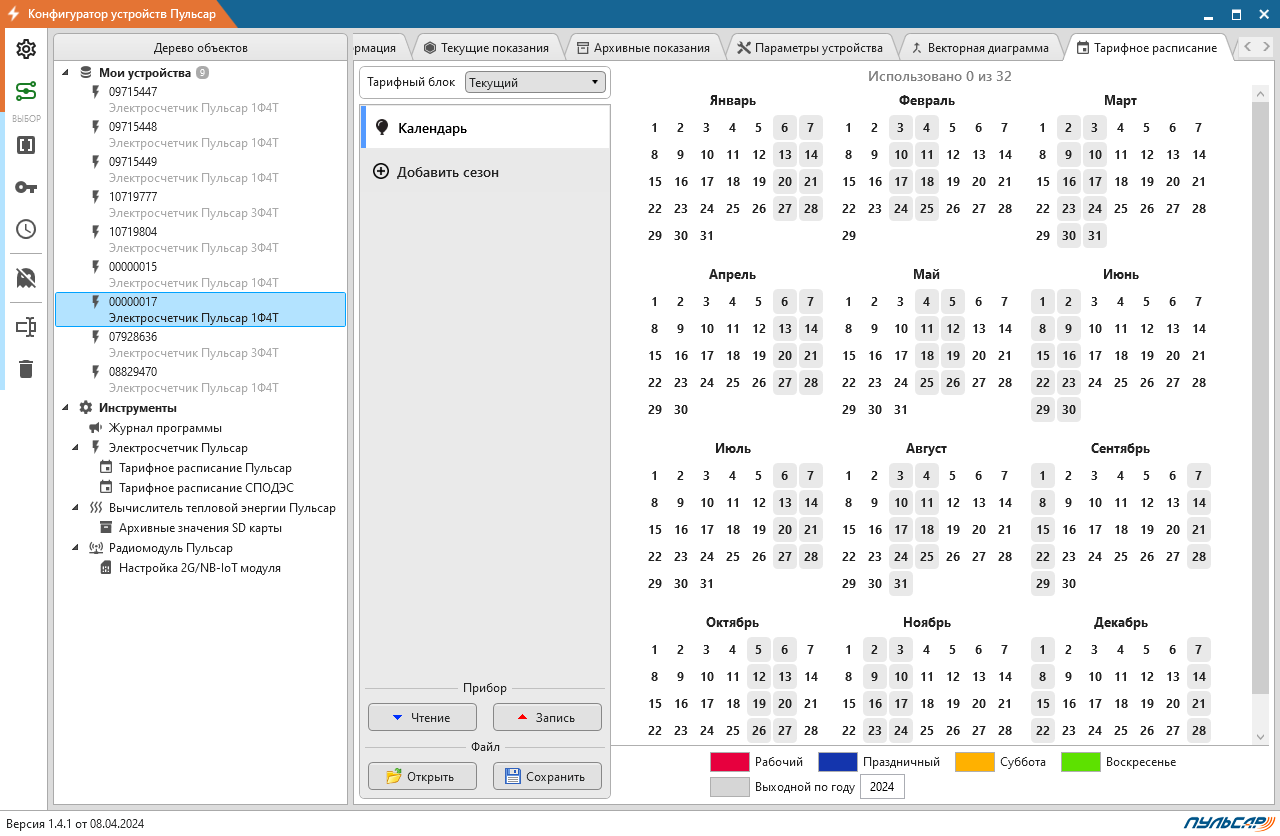Click day 31 in Август

pyautogui.click(x=901, y=583)
